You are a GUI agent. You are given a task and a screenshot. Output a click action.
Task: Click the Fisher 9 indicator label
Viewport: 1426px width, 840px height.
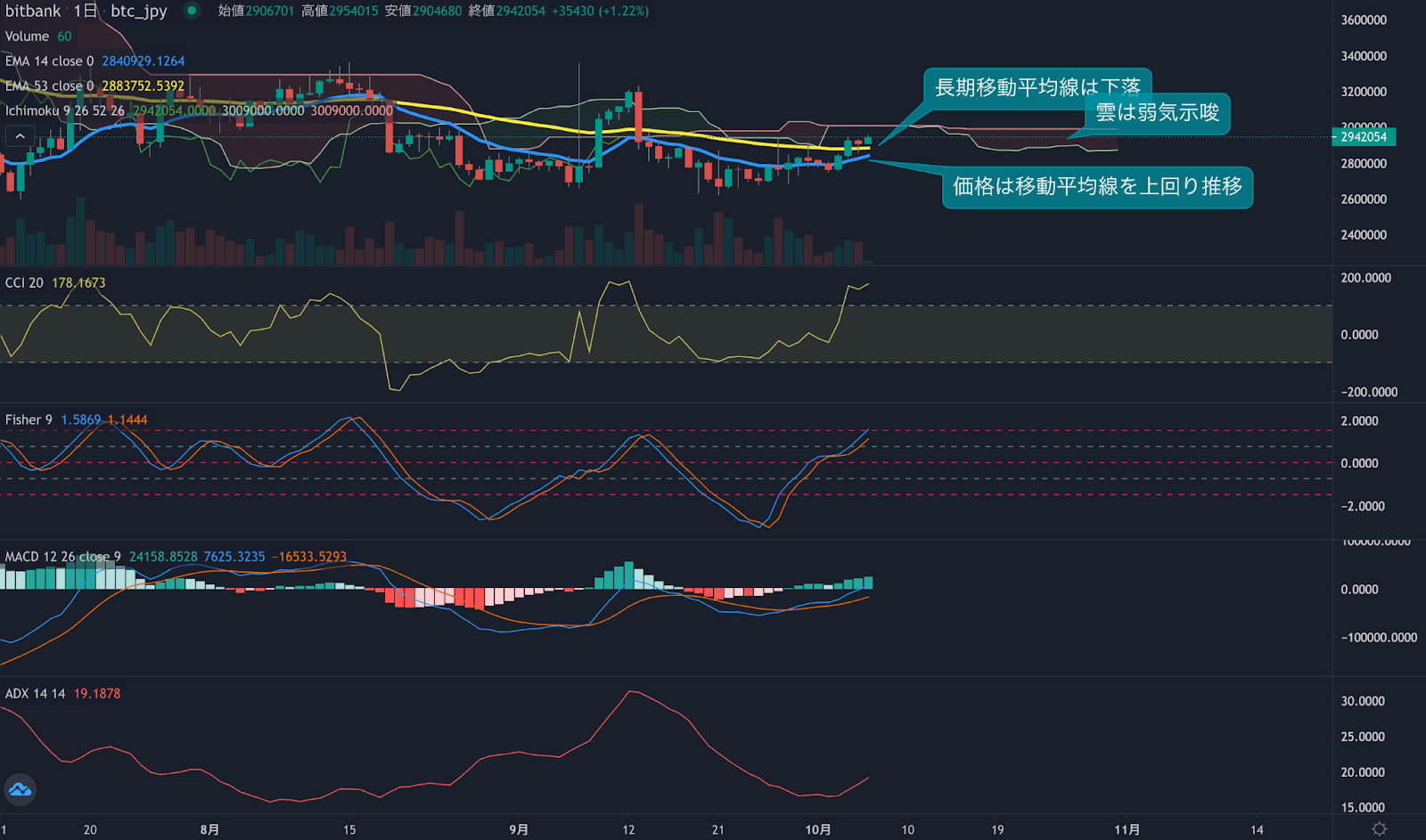coord(29,420)
